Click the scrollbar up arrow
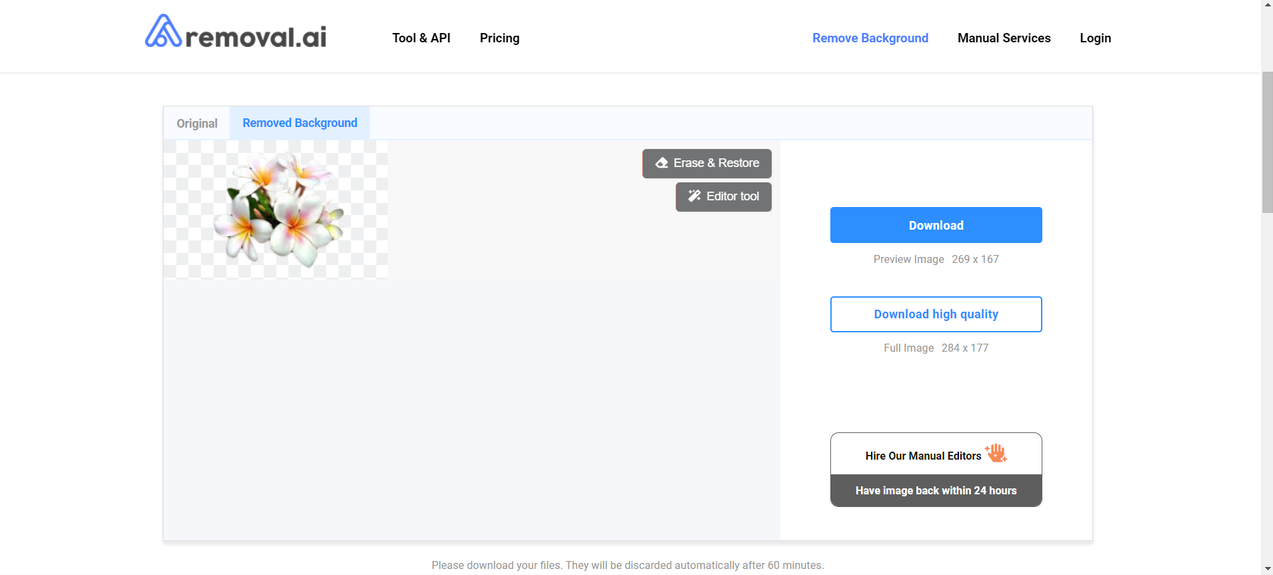This screenshot has width=1273, height=575. 1266,6
